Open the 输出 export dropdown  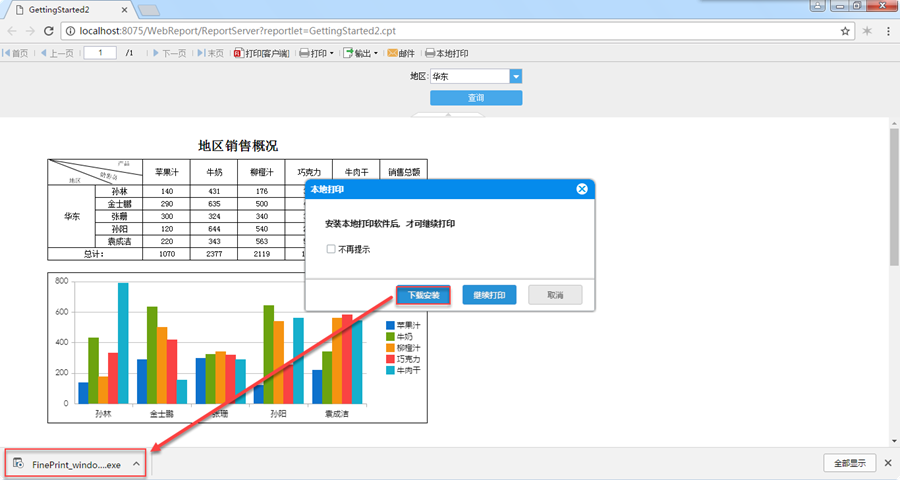pos(361,53)
